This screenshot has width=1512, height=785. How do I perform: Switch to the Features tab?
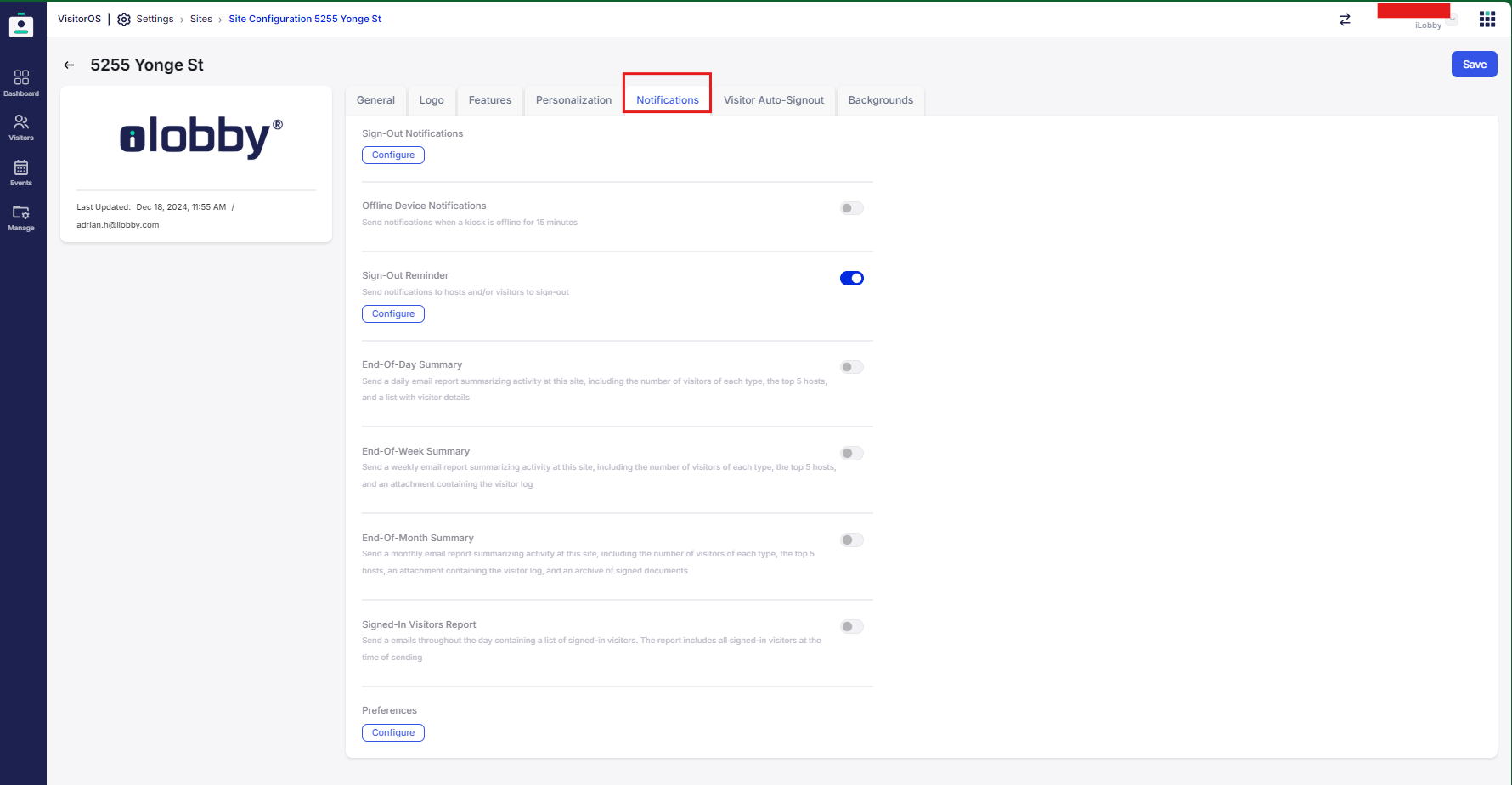(x=490, y=100)
